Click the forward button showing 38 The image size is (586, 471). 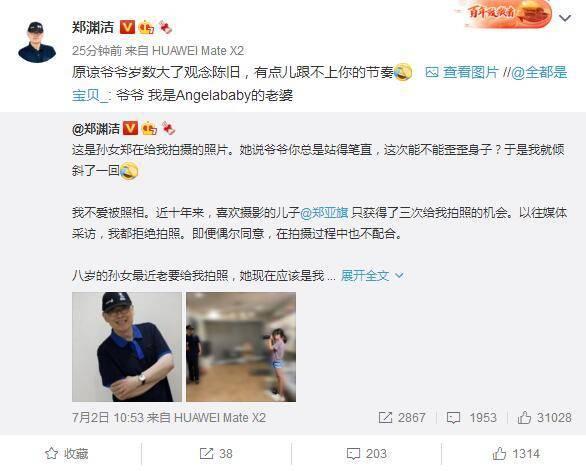pyautogui.click(x=216, y=453)
